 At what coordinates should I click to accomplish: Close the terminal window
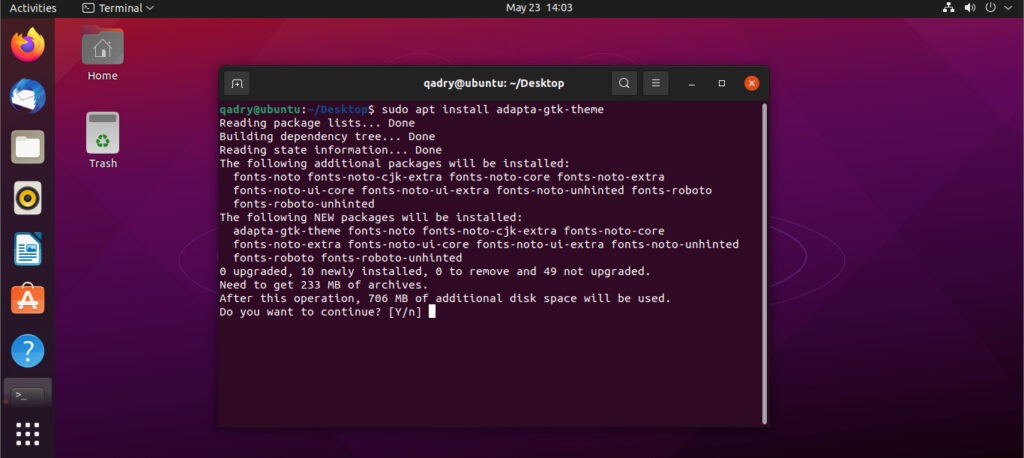[x=752, y=84]
